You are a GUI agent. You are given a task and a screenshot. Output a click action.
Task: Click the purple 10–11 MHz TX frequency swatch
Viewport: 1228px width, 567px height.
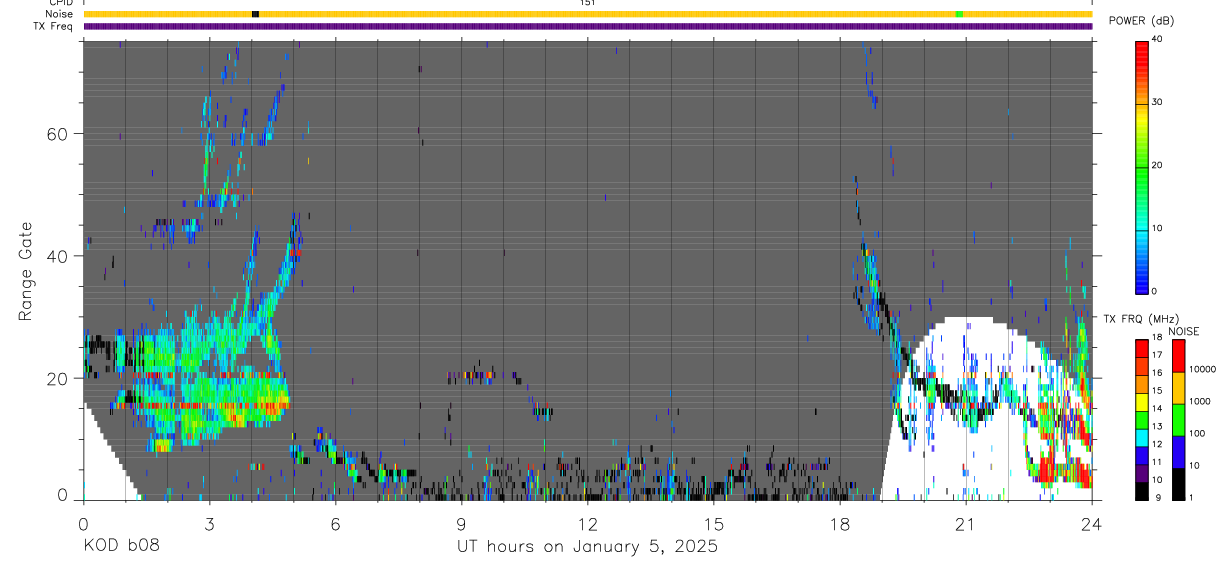click(x=1141, y=473)
